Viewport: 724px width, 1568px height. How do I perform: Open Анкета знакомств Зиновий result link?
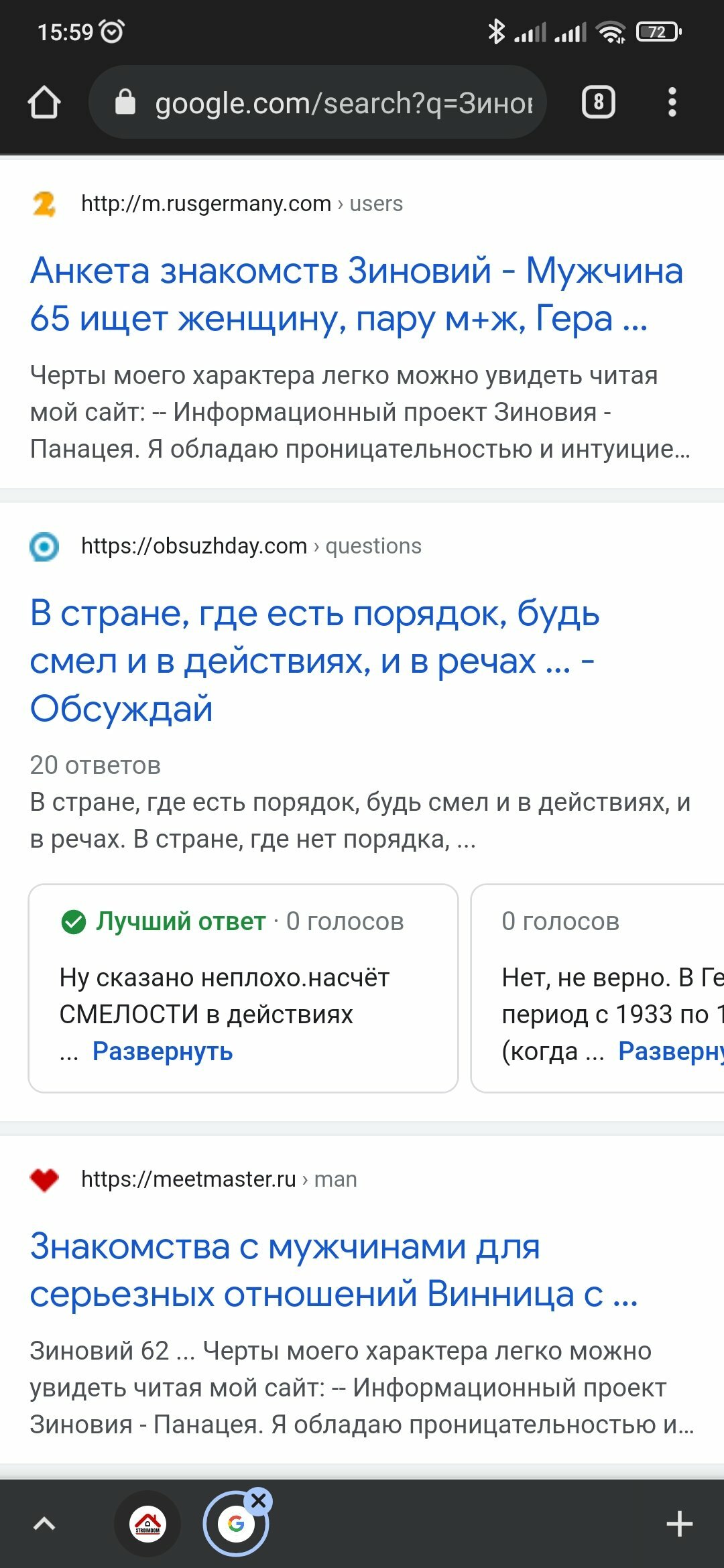point(356,294)
